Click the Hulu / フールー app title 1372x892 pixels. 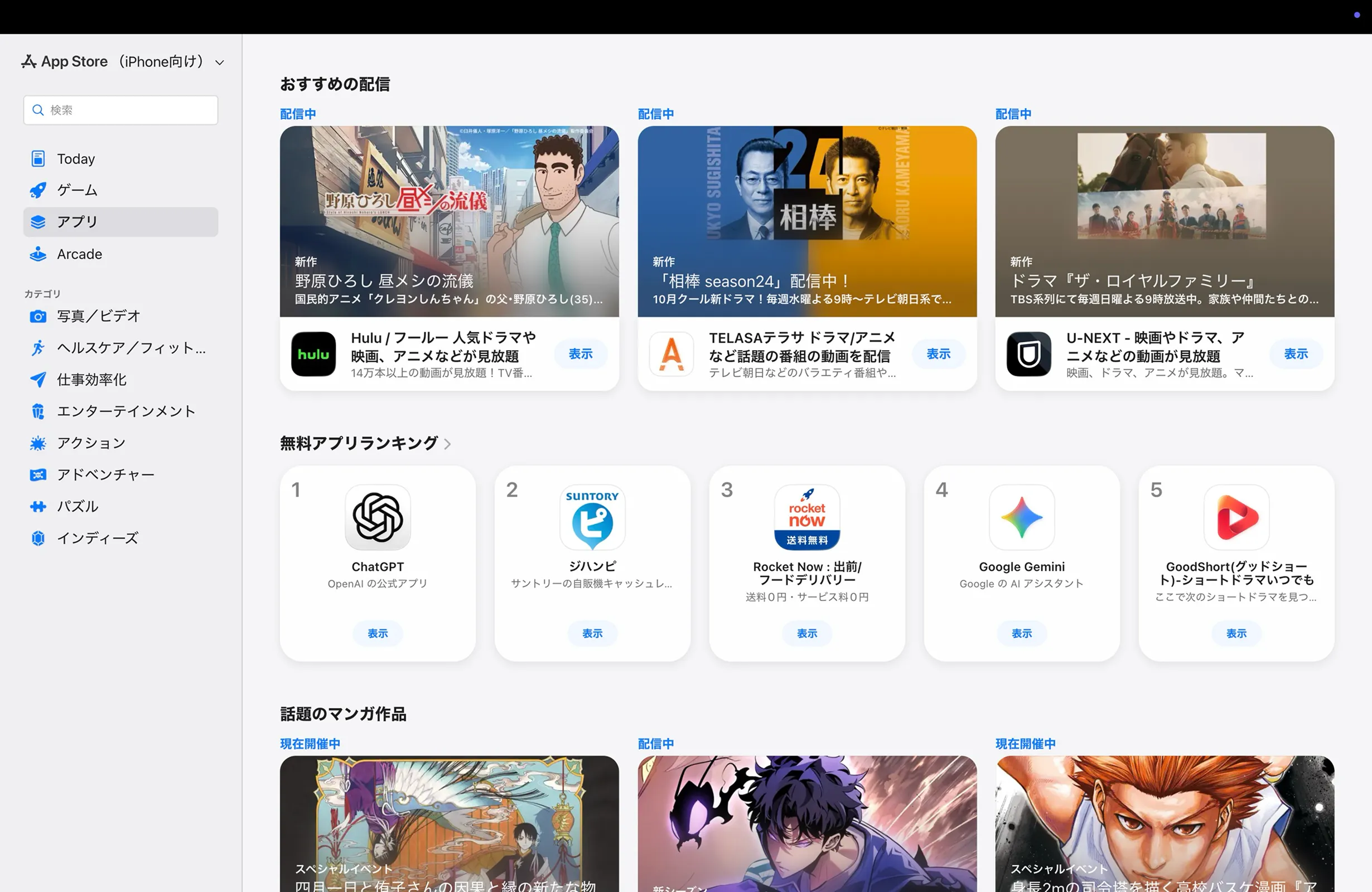[443, 346]
